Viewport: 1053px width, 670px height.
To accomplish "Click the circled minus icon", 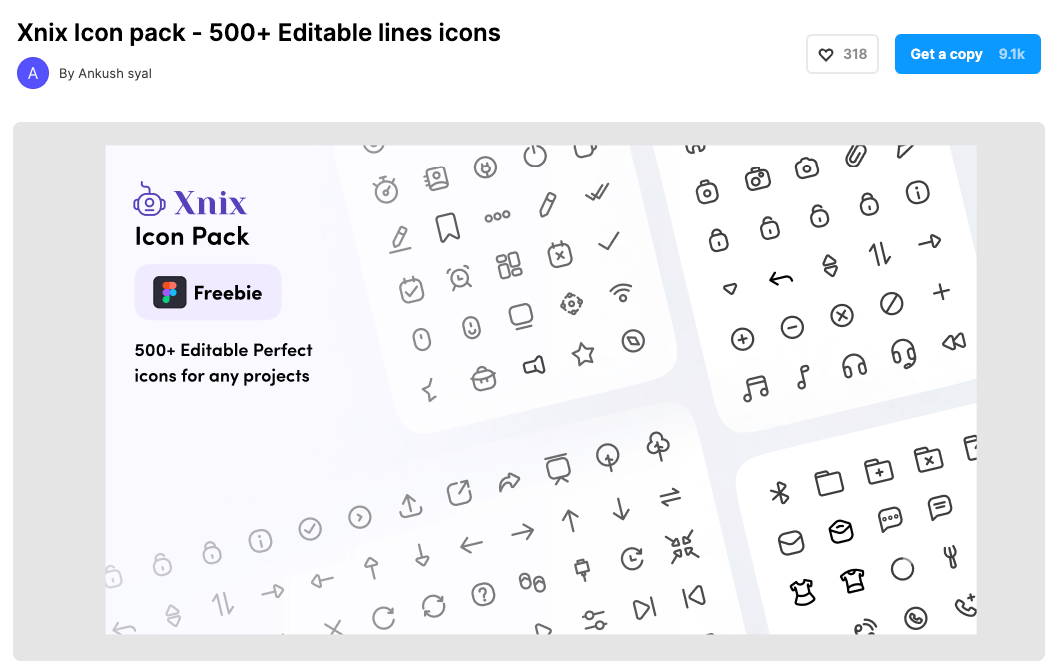I will click(792, 327).
